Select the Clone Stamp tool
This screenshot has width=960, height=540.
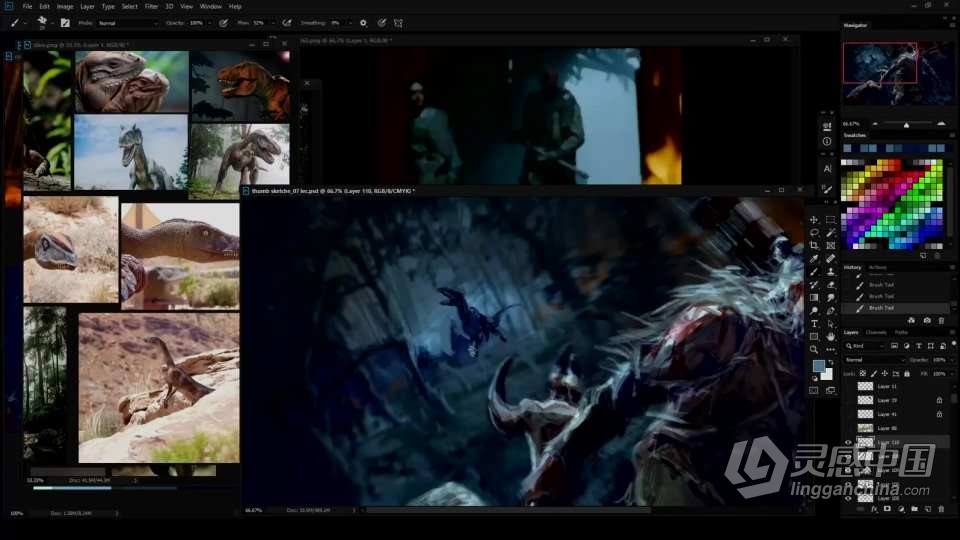[x=830, y=272]
